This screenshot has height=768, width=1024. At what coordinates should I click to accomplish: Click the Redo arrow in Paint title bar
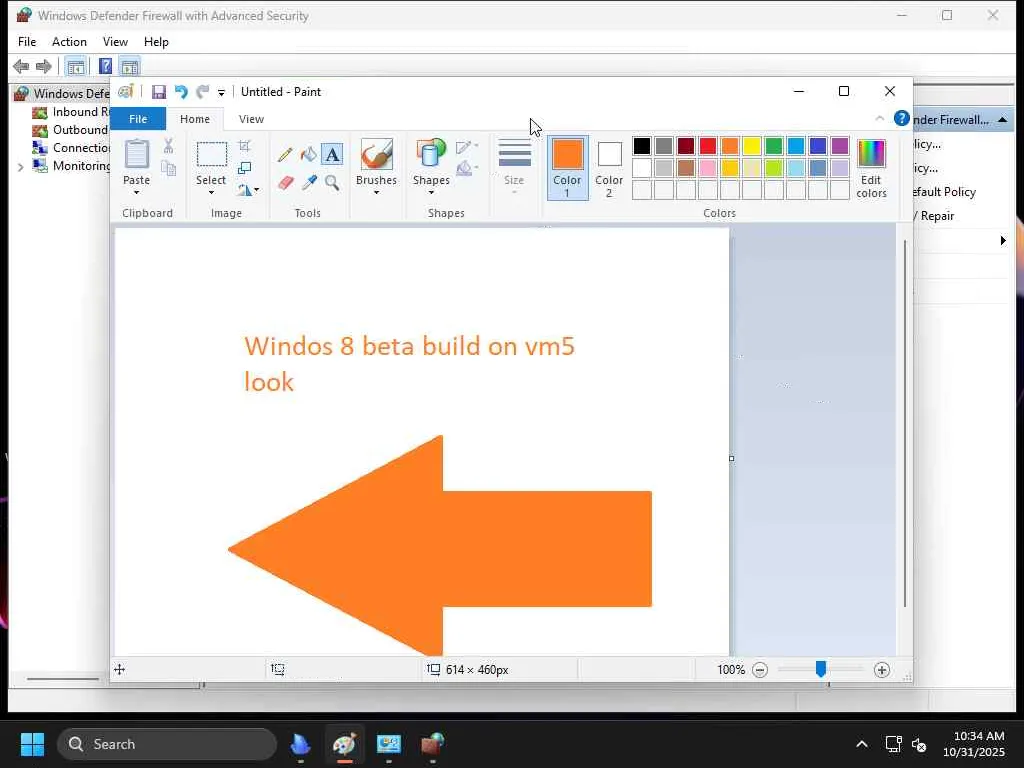pos(203,92)
